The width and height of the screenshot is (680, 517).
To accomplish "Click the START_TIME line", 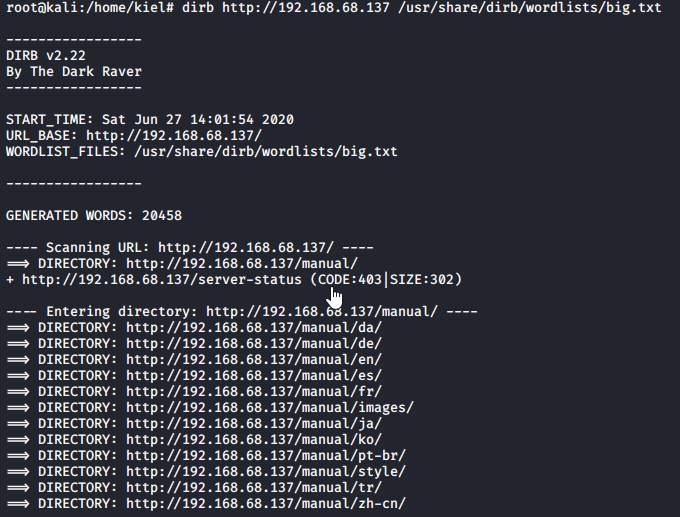I will click(150, 119).
